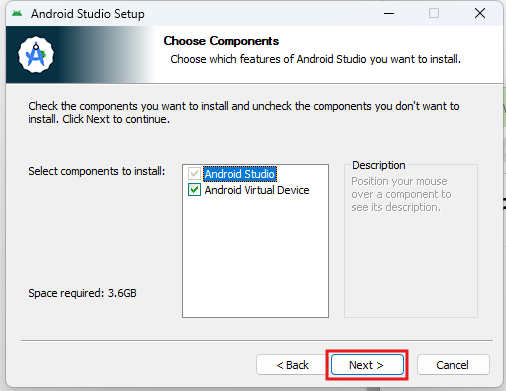
Task: Select the Android Studio component row
Action: (240, 174)
